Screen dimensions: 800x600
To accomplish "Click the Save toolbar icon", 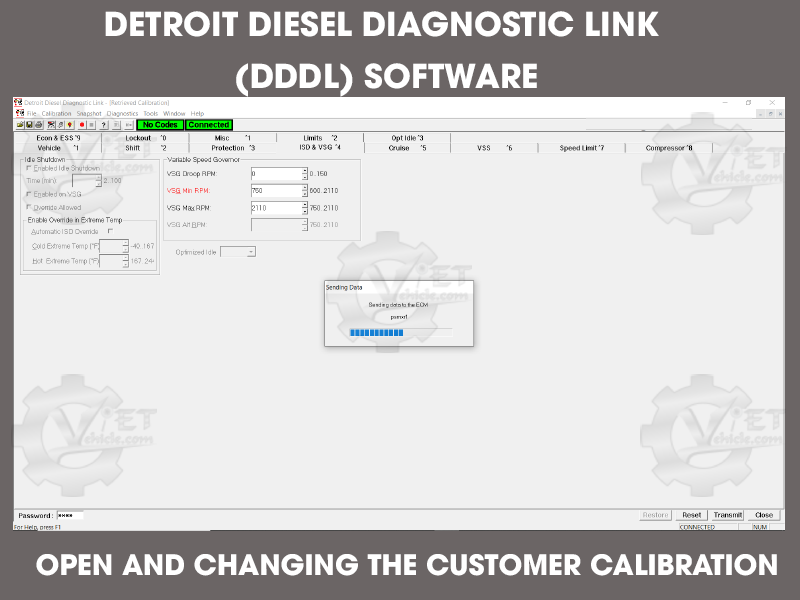I will click(x=28, y=125).
